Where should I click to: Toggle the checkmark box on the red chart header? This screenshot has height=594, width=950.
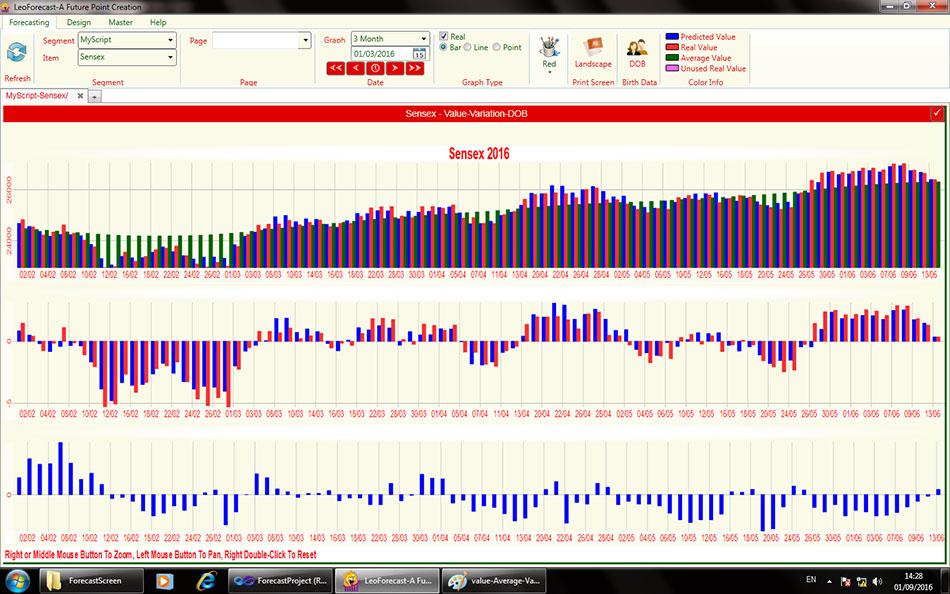(x=937, y=113)
